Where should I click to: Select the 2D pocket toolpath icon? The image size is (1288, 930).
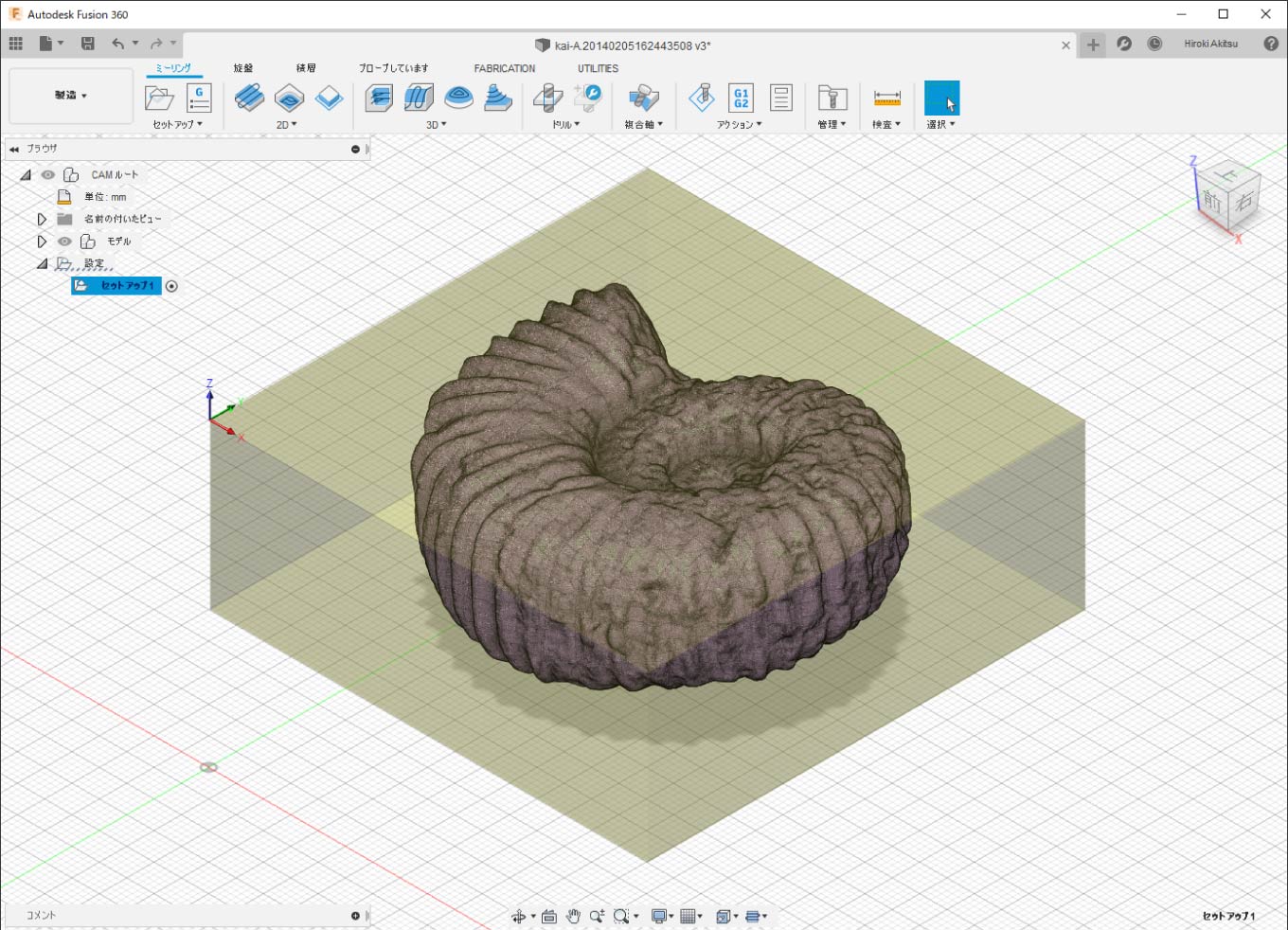pos(289,98)
